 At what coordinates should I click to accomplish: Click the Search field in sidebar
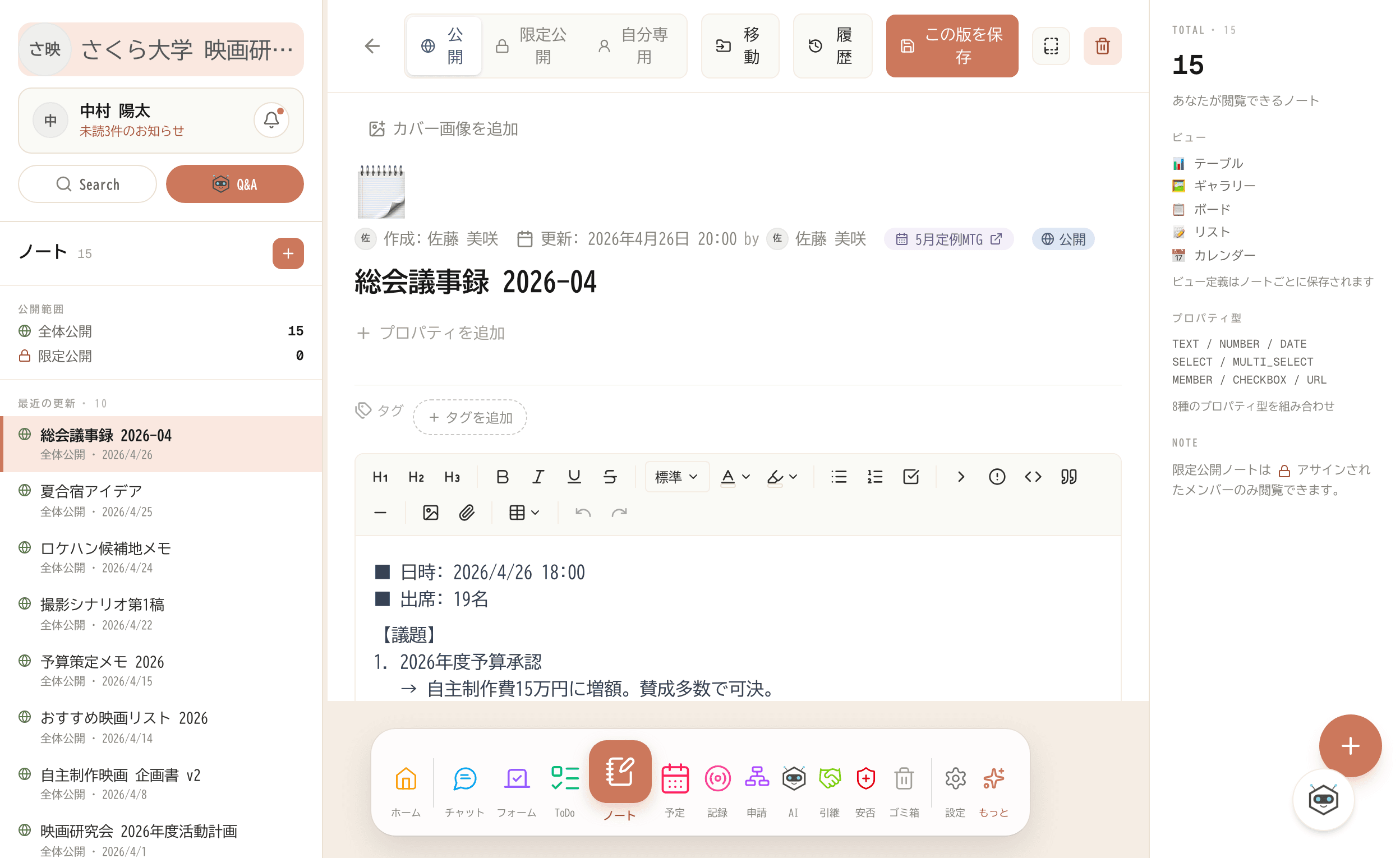pyautogui.click(x=87, y=184)
